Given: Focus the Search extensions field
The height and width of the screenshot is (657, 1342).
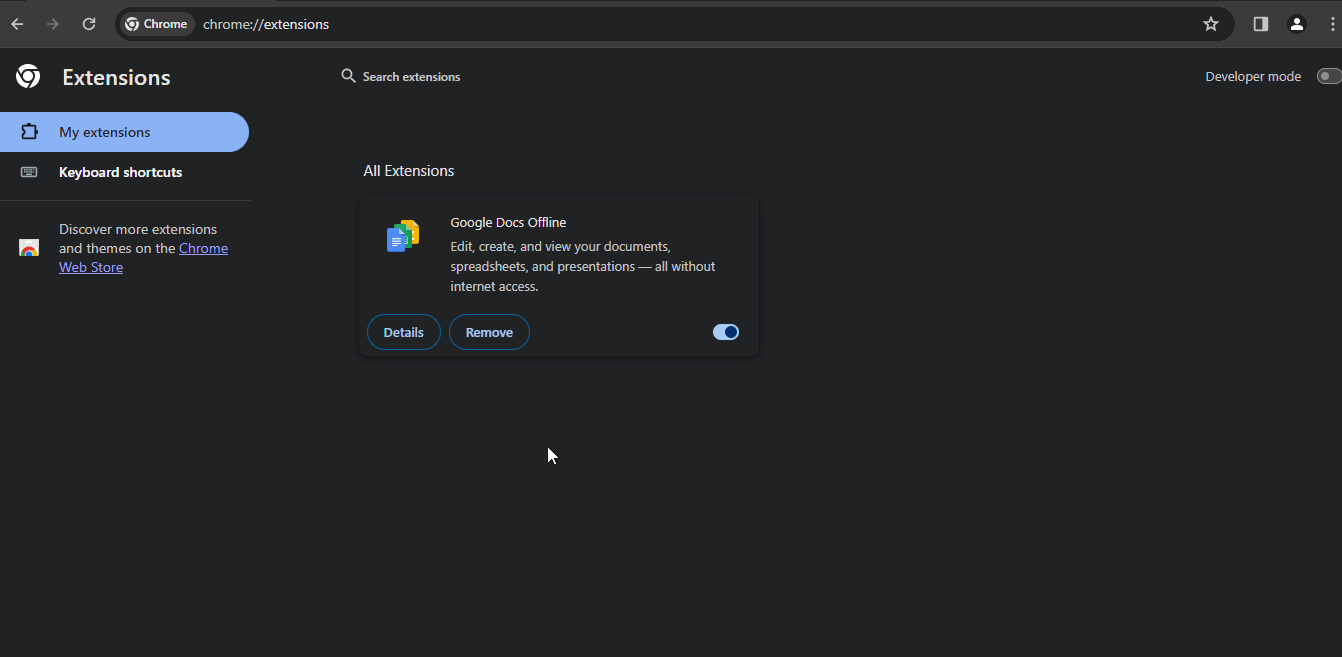Looking at the screenshot, I should click(412, 76).
